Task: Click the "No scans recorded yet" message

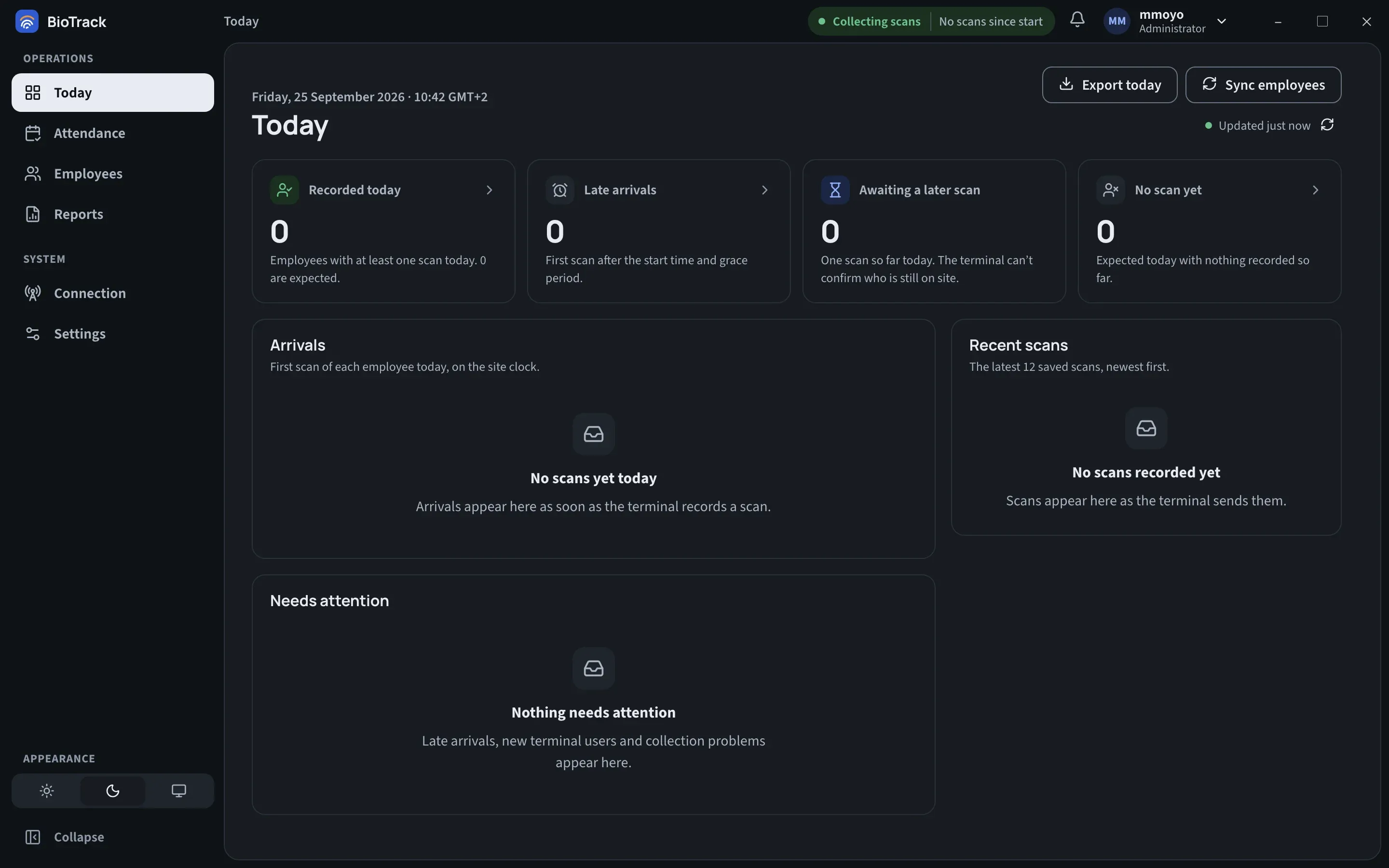Action: 1146,473
